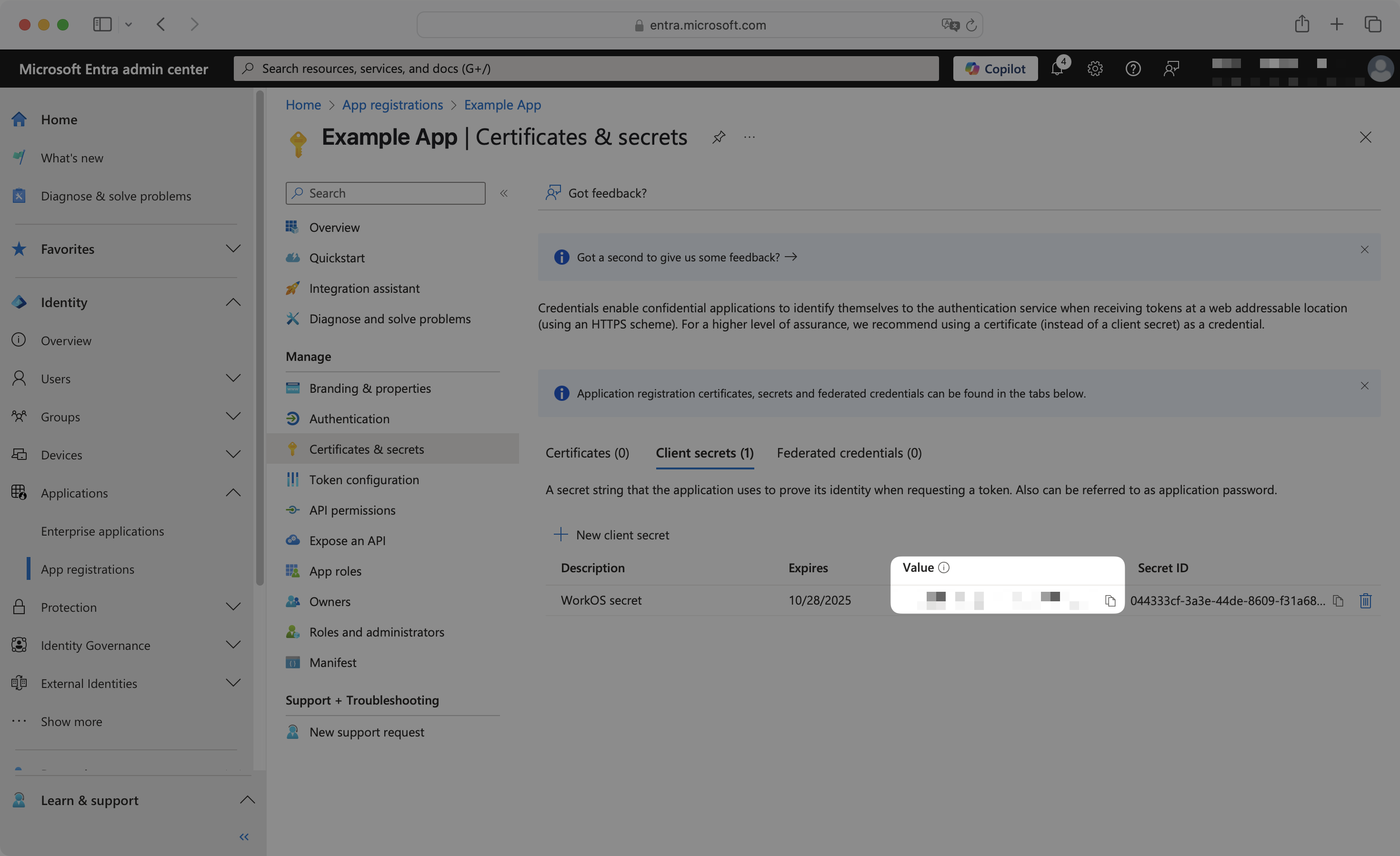Switch to the Federated credentials tab

[x=848, y=453]
